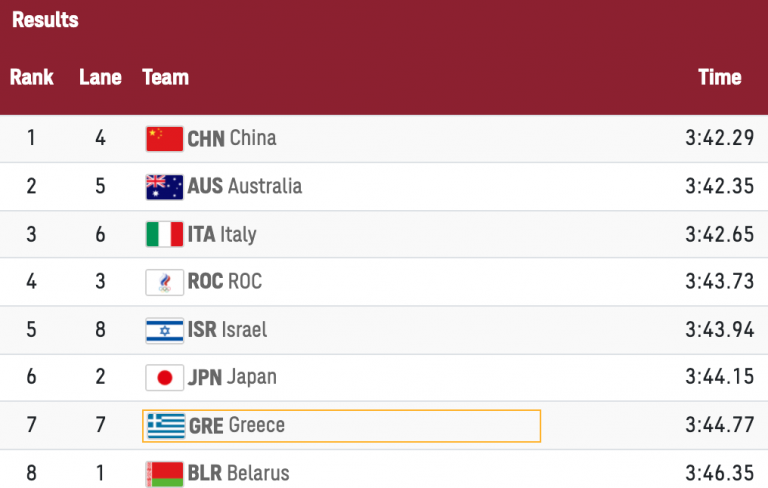Click the Team column header
Viewport: 768px width, 488px height.
point(165,77)
